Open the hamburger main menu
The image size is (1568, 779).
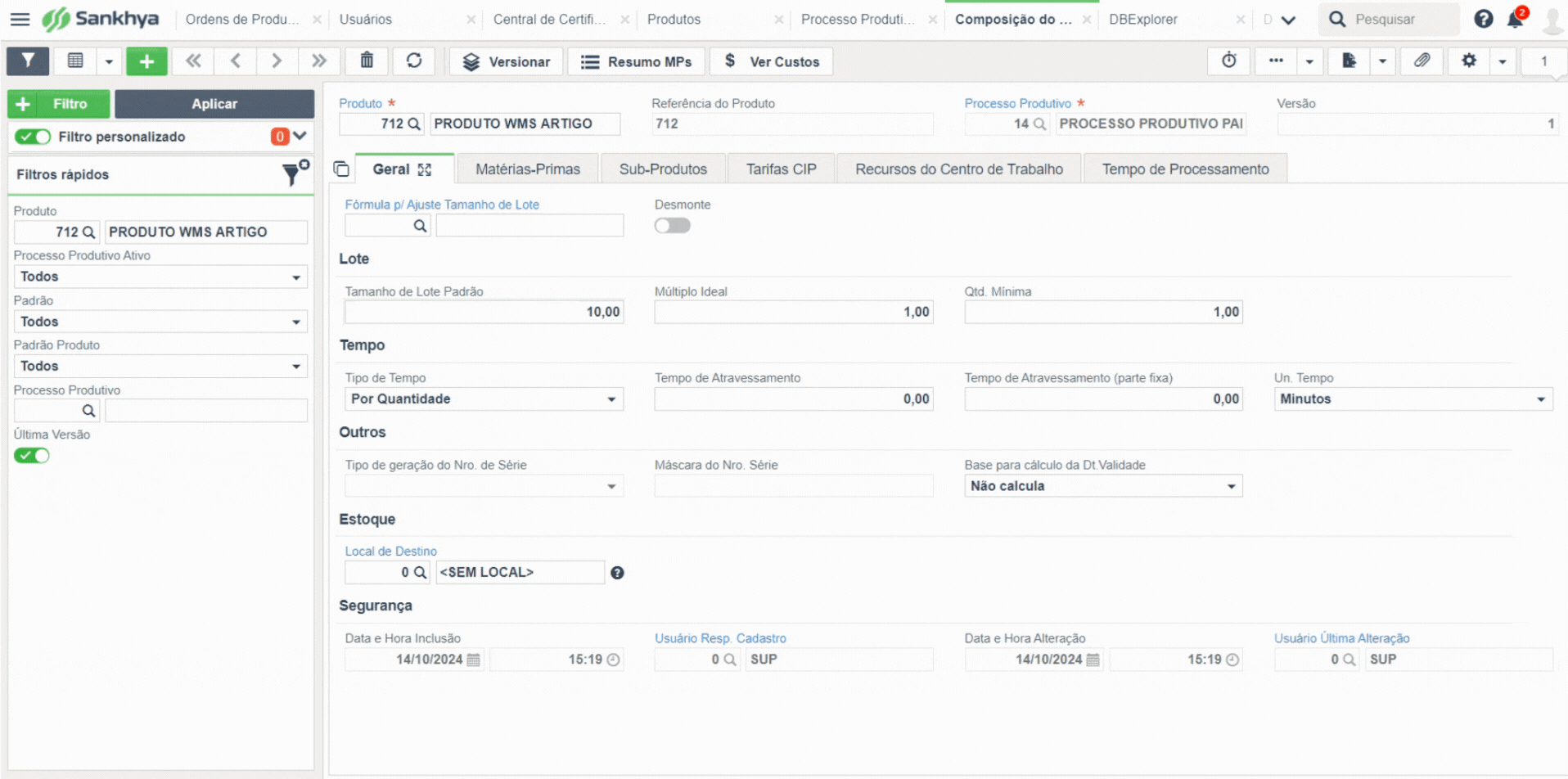tap(20, 19)
